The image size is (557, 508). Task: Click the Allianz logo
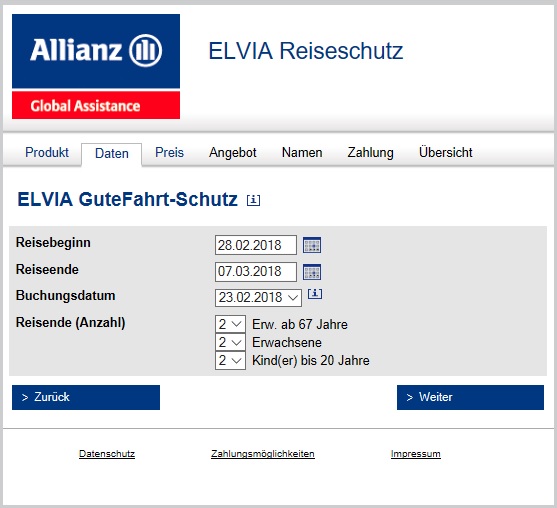(96, 51)
